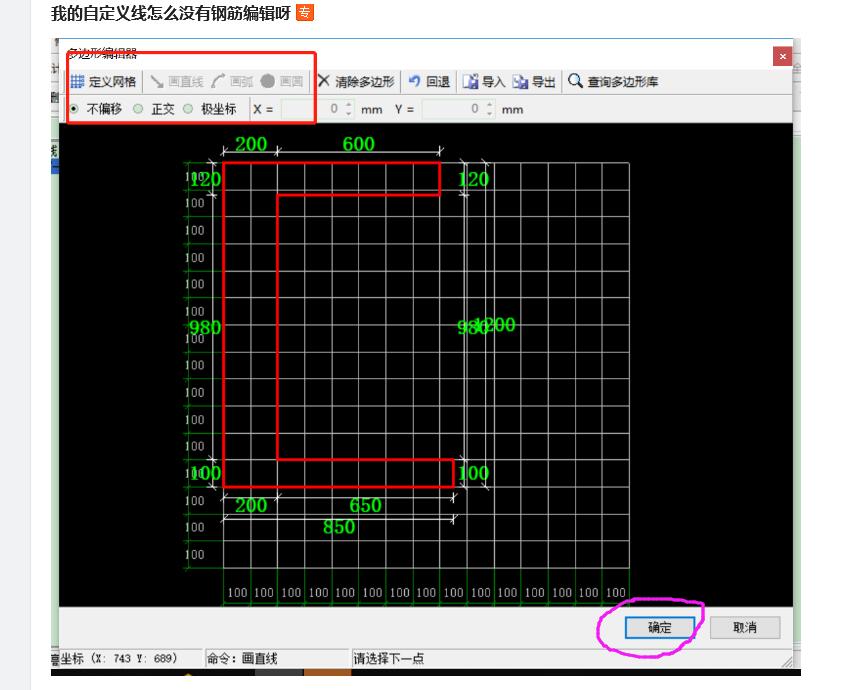855x690 pixels.
Task: Open 查询多边形库 polygon library search
Action: coord(613,82)
